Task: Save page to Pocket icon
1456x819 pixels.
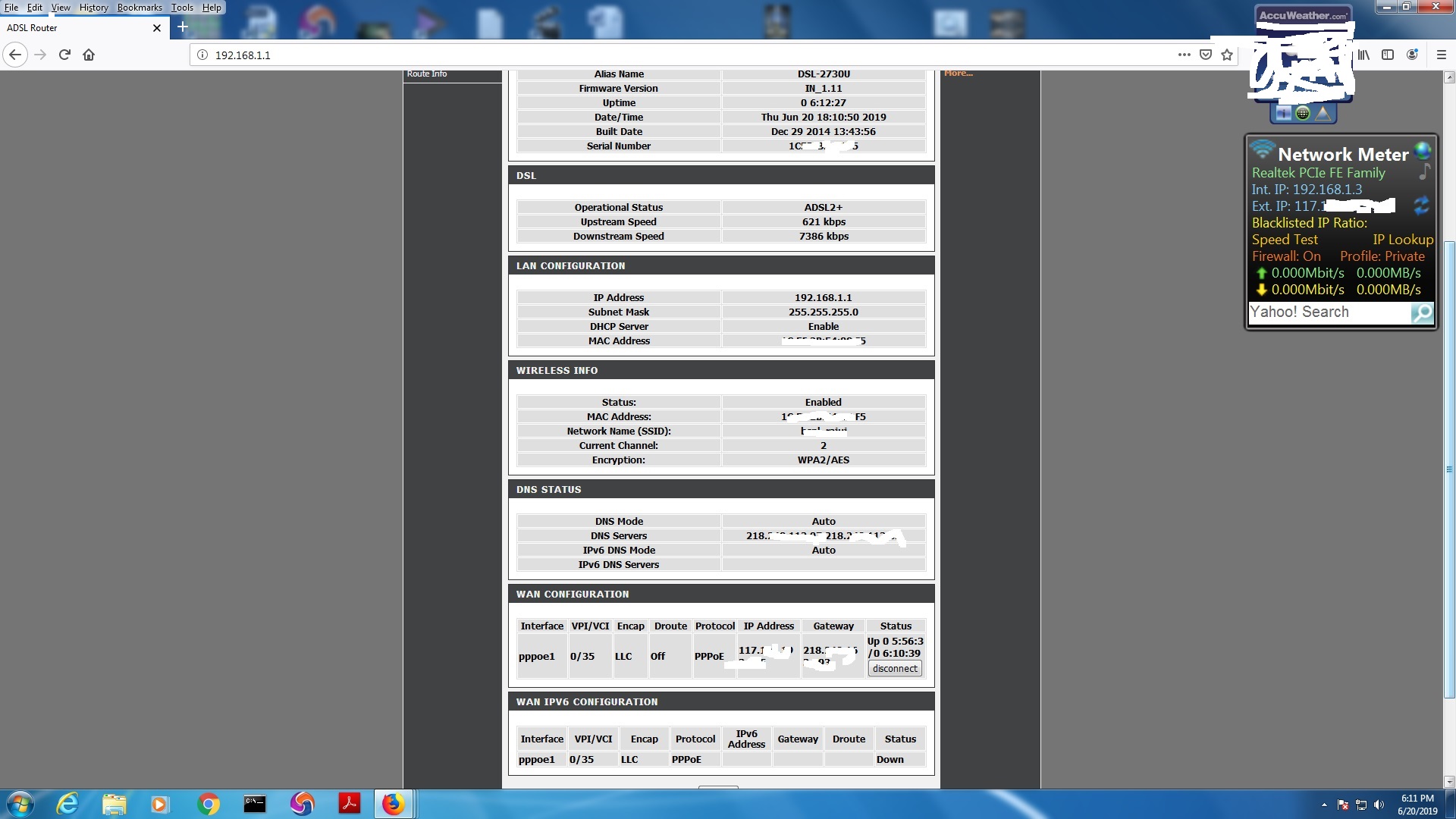Action: click(x=1206, y=55)
